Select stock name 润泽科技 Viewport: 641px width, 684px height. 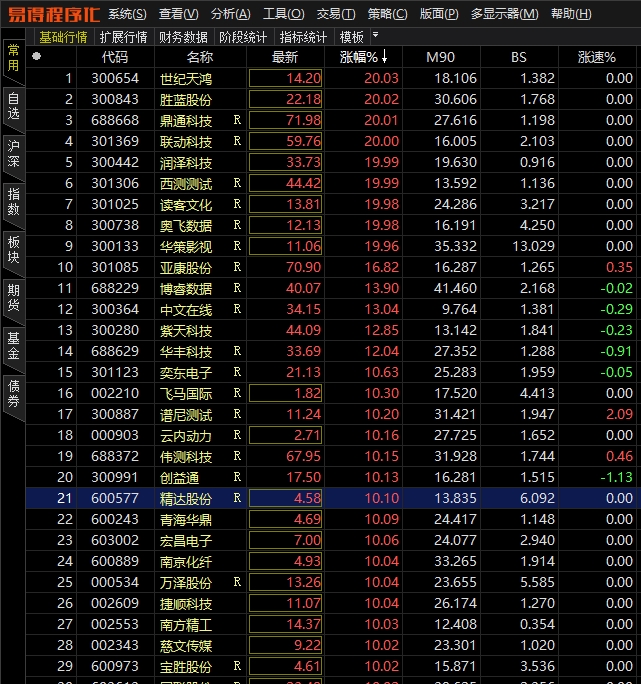click(x=186, y=163)
